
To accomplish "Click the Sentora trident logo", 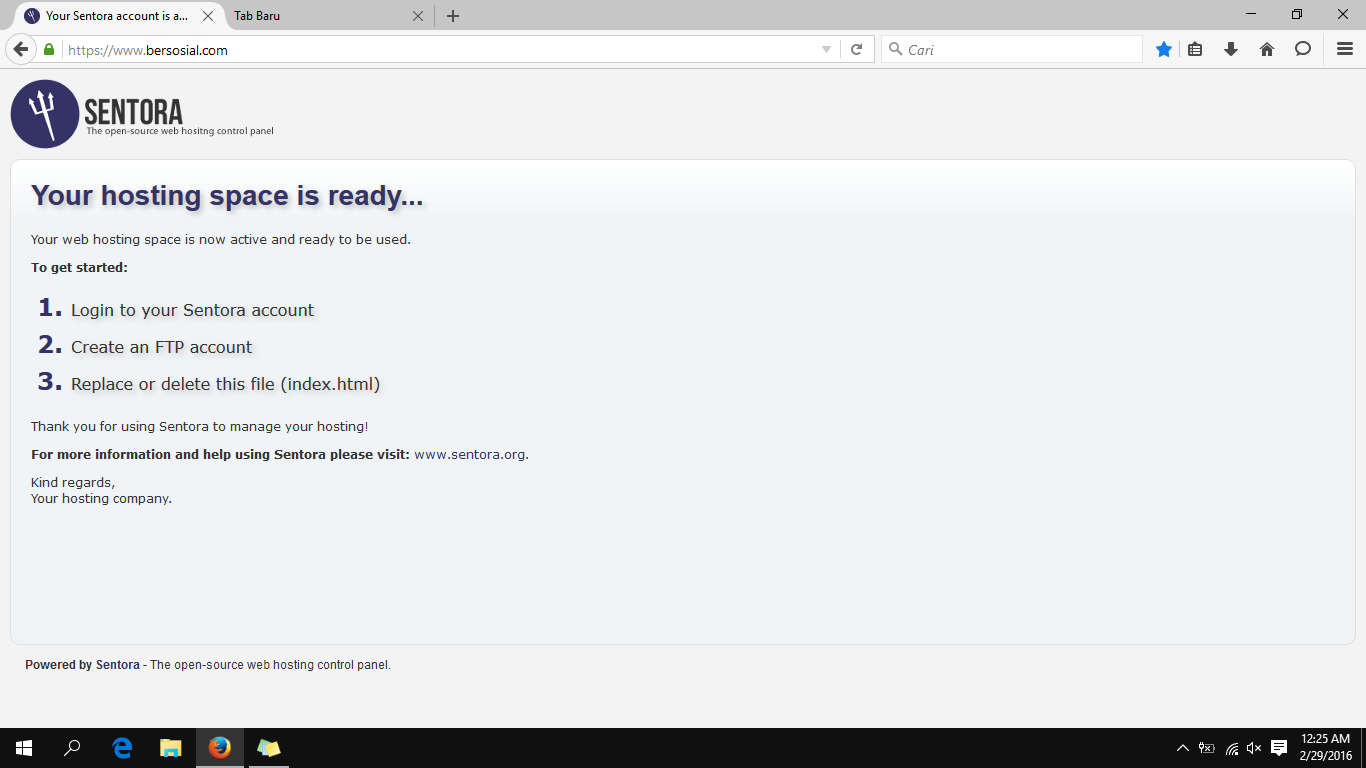I will point(44,114).
